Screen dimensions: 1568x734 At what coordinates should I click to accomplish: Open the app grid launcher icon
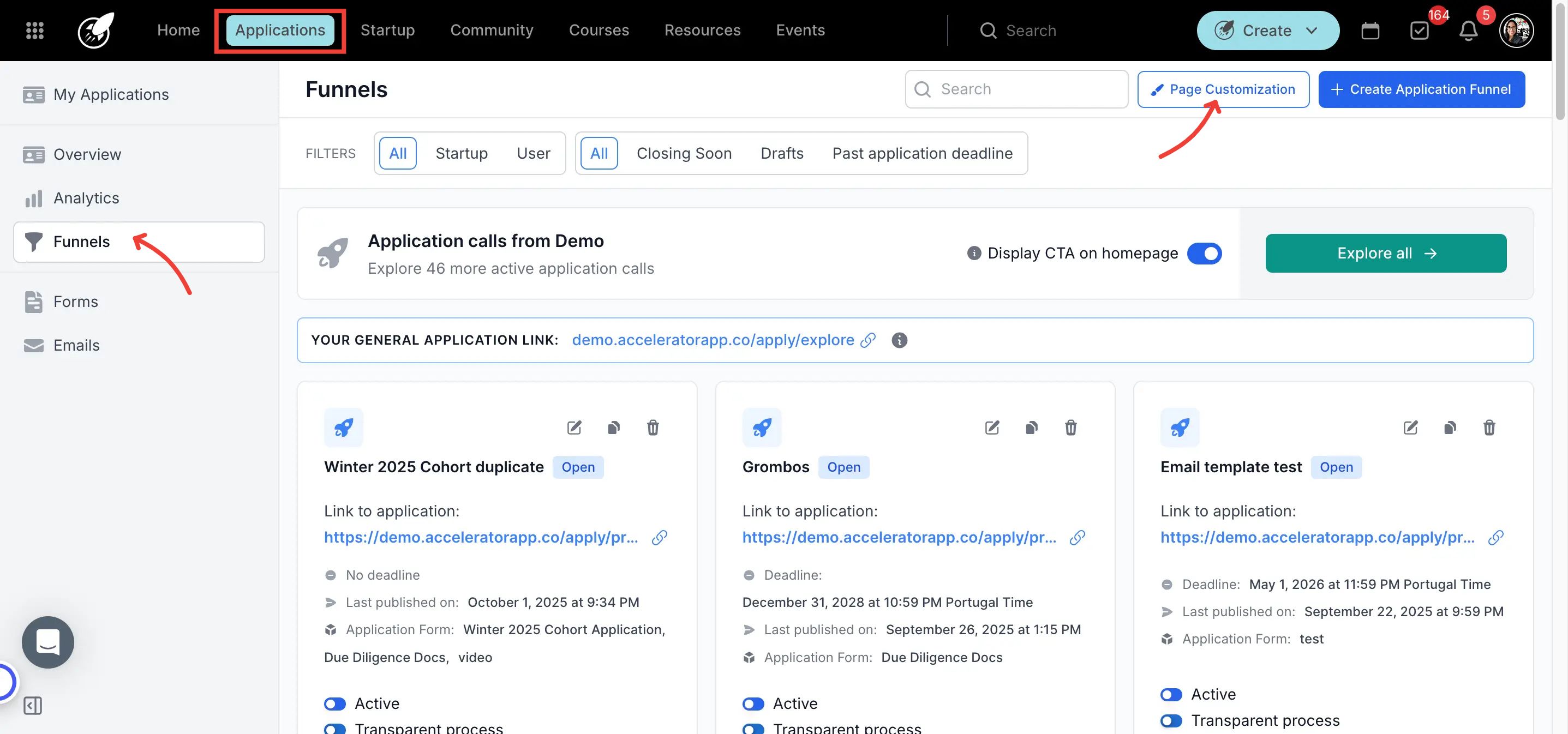(35, 30)
